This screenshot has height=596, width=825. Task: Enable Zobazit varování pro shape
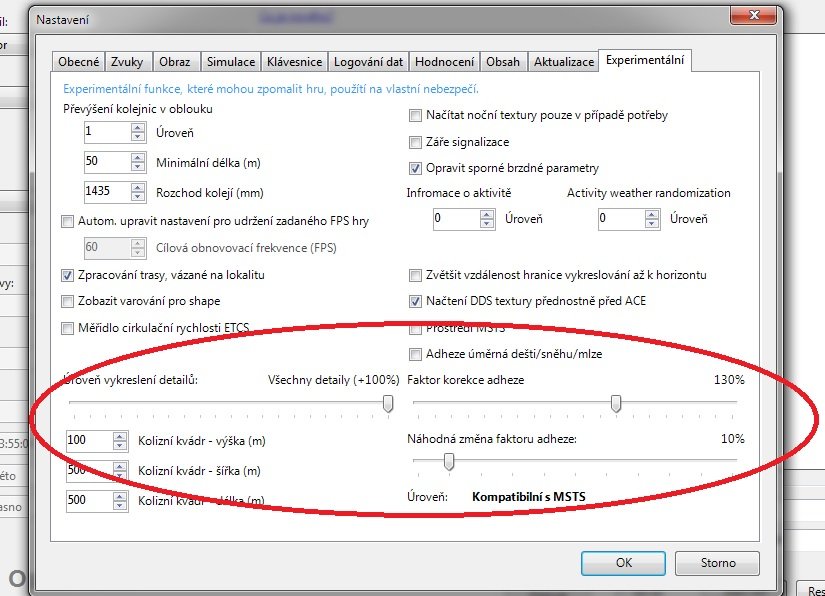point(68,301)
